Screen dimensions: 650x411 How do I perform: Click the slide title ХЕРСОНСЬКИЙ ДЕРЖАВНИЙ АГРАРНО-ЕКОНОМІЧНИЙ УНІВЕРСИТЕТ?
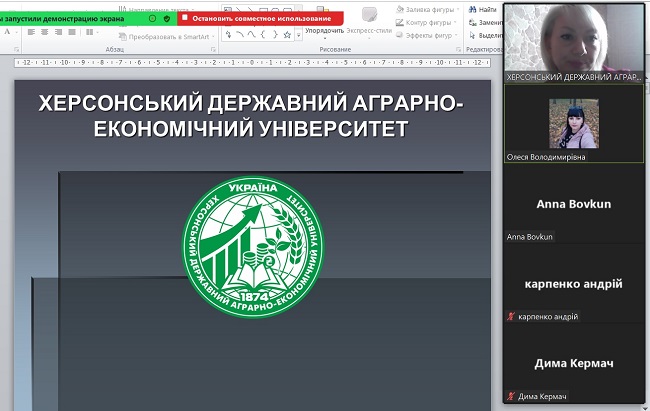point(251,115)
